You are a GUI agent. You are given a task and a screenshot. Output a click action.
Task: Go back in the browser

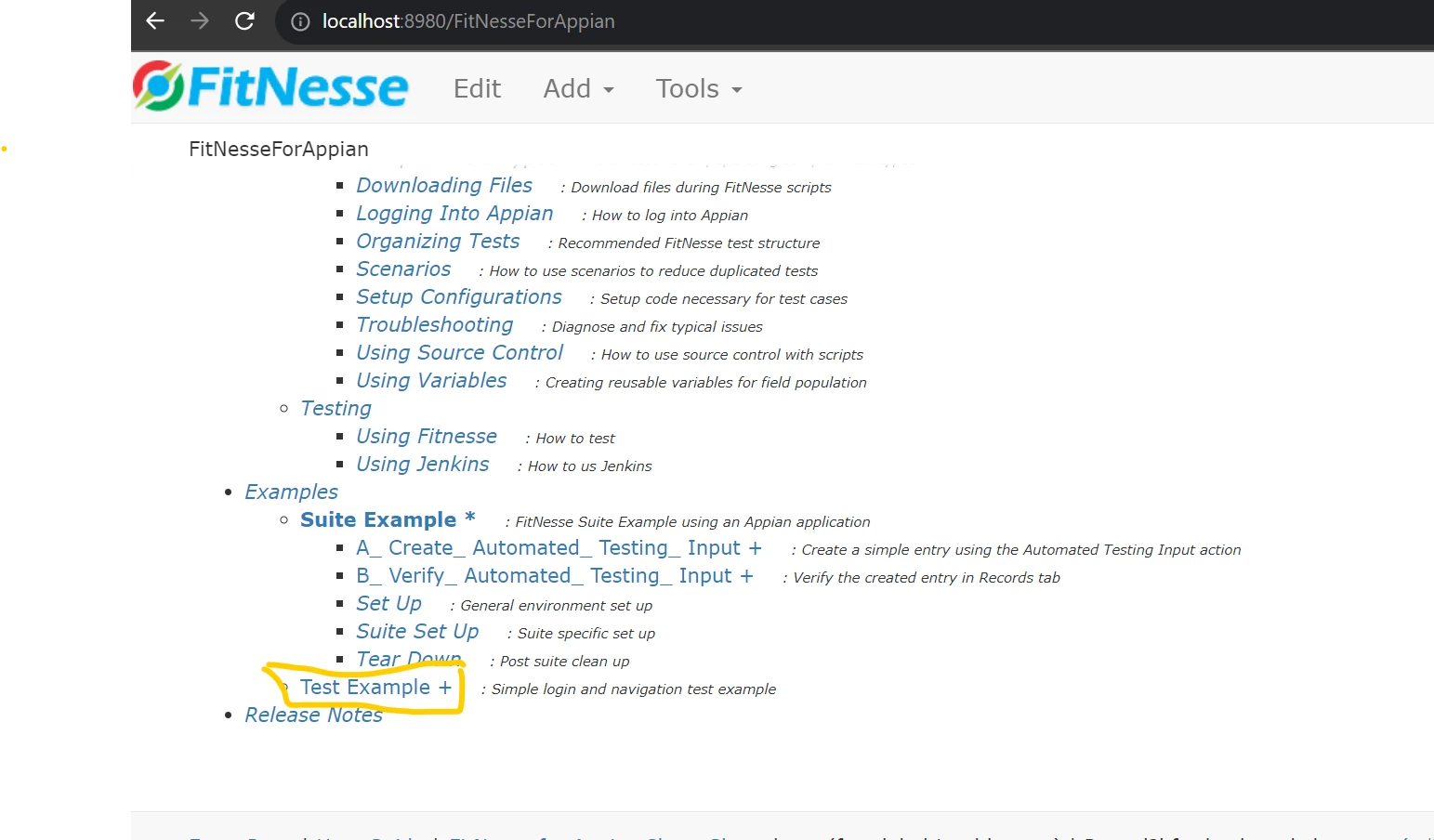(x=155, y=20)
